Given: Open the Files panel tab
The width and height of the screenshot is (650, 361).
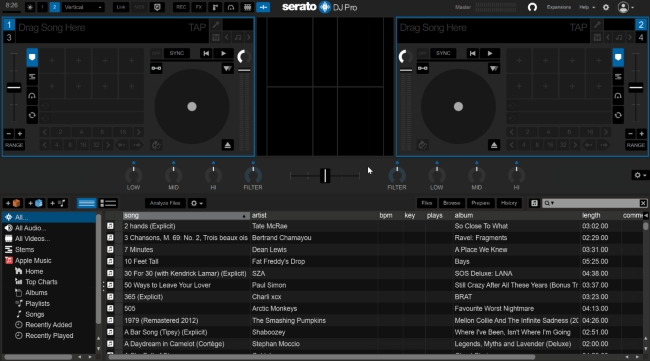Looking at the screenshot, I should (427, 203).
